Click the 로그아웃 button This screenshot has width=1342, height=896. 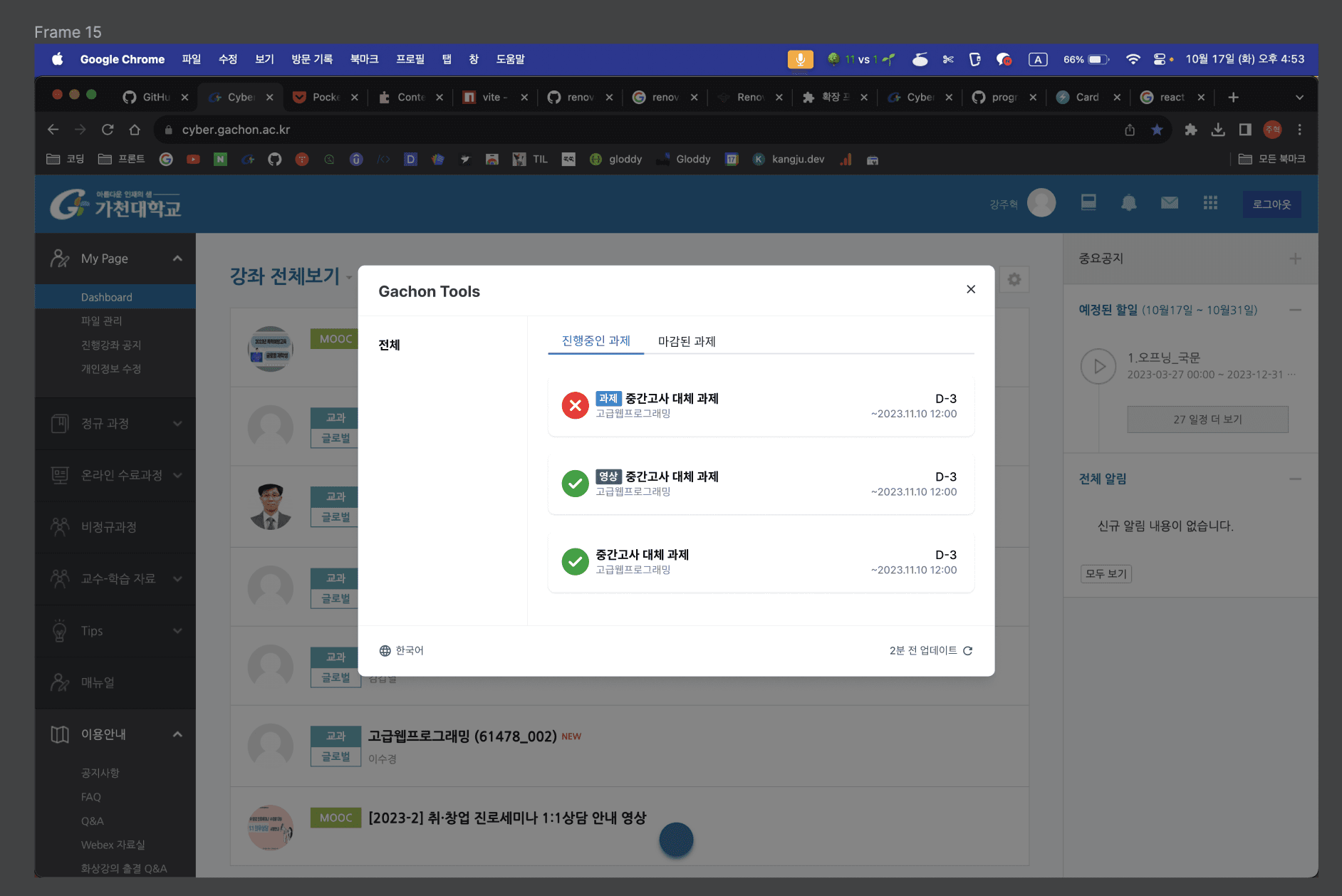1271,204
